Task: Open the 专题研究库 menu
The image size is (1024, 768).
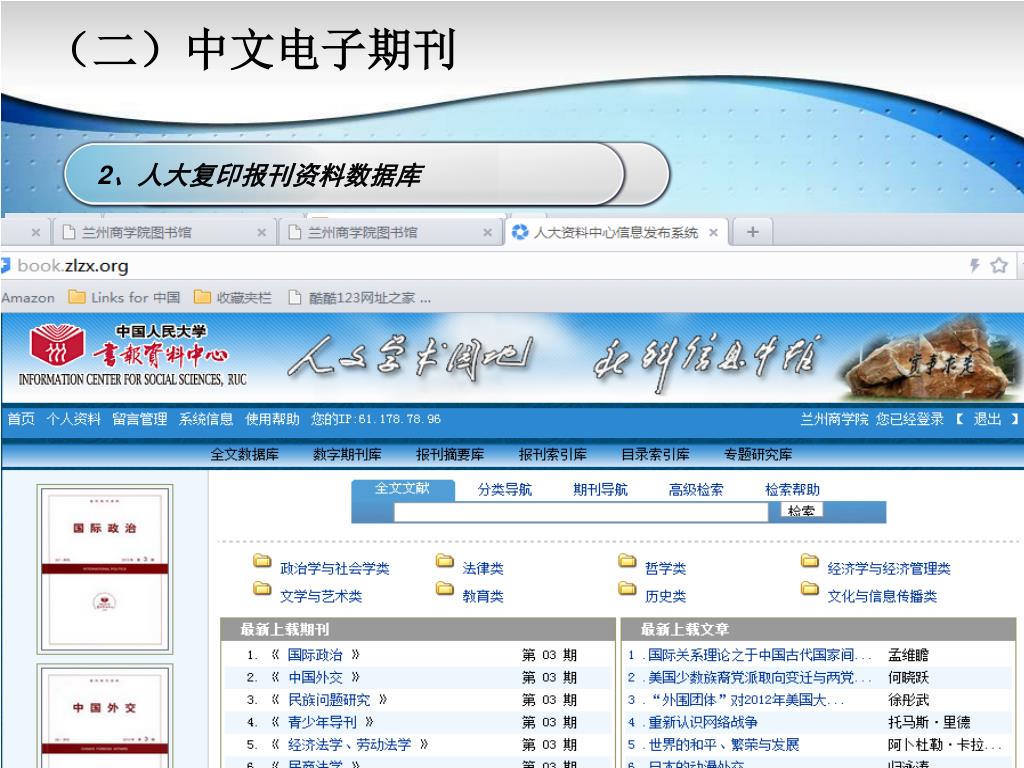Action: click(x=758, y=455)
